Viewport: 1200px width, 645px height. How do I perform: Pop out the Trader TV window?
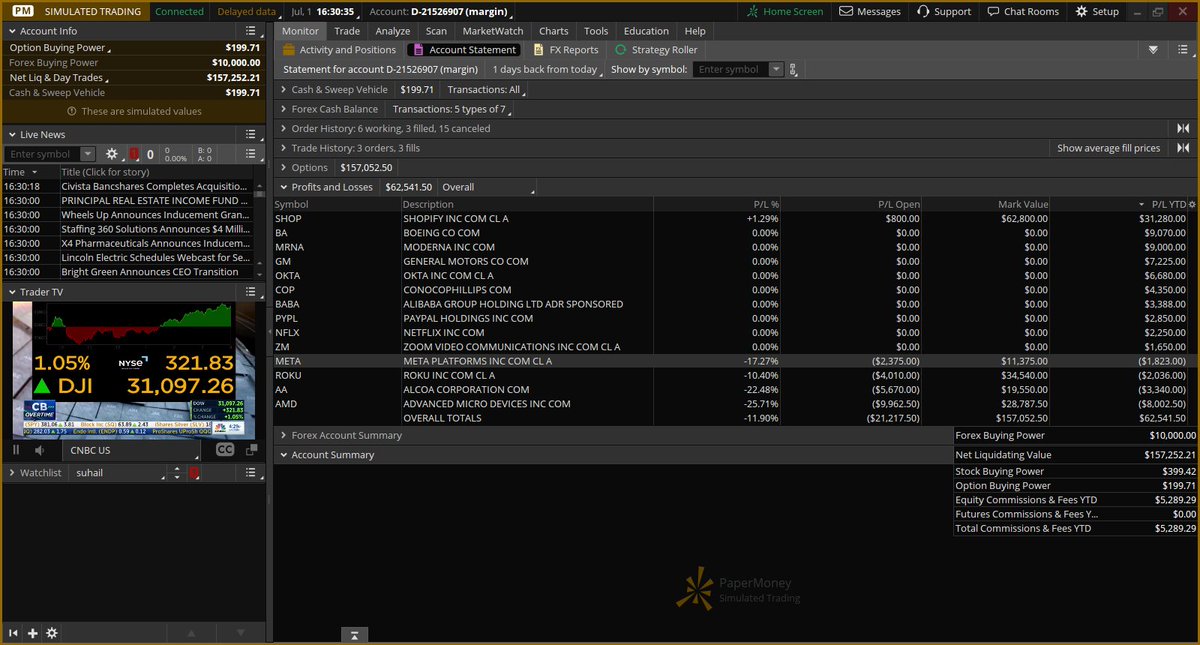click(x=253, y=450)
